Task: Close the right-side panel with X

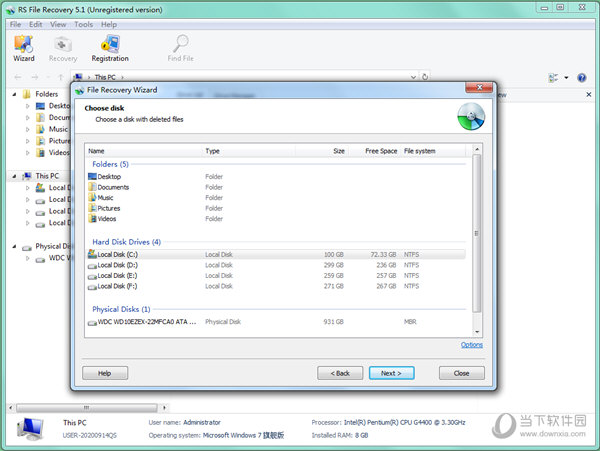Action: [589, 94]
